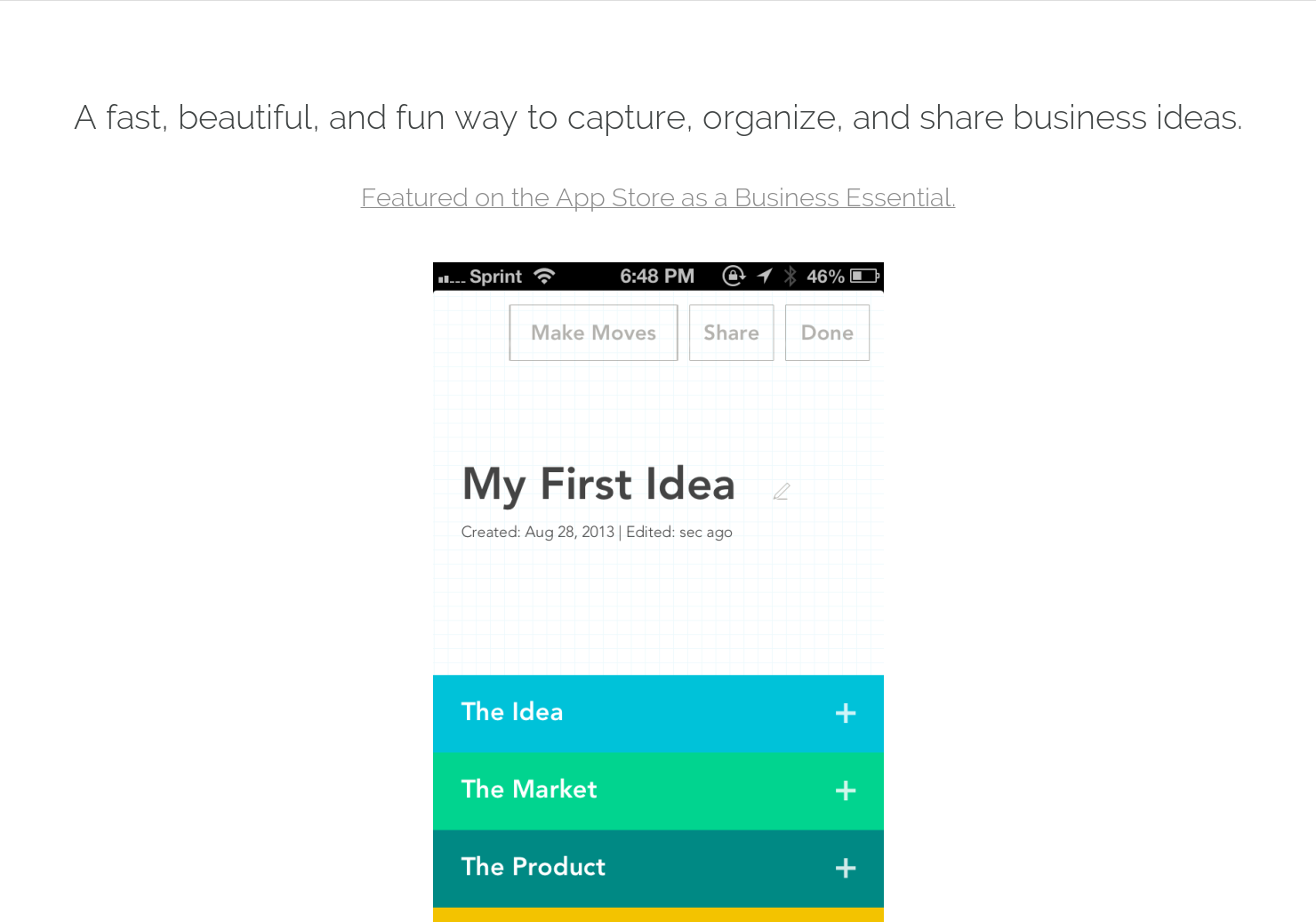The height and width of the screenshot is (922, 1316).
Task: Click the rotation lock status icon
Action: (x=734, y=277)
